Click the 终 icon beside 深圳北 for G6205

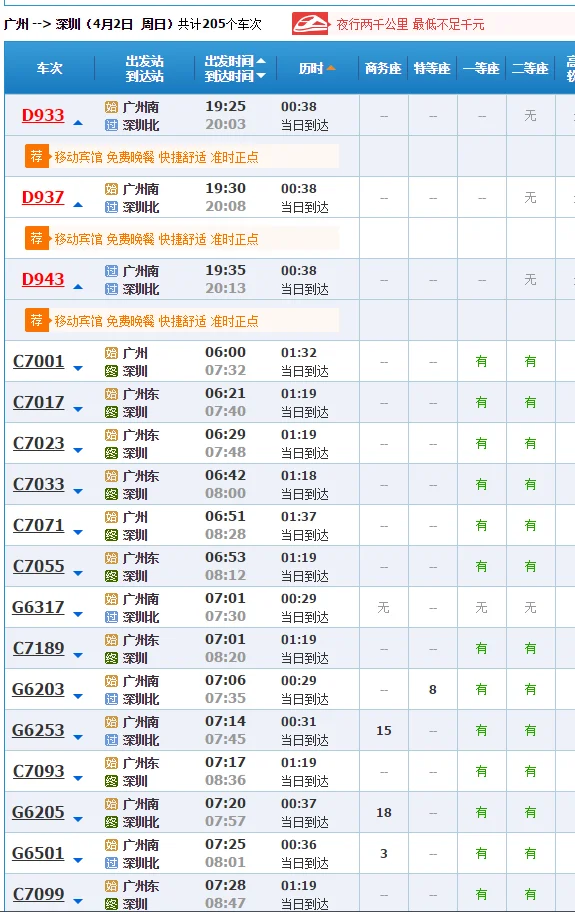click(x=112, y=822)
